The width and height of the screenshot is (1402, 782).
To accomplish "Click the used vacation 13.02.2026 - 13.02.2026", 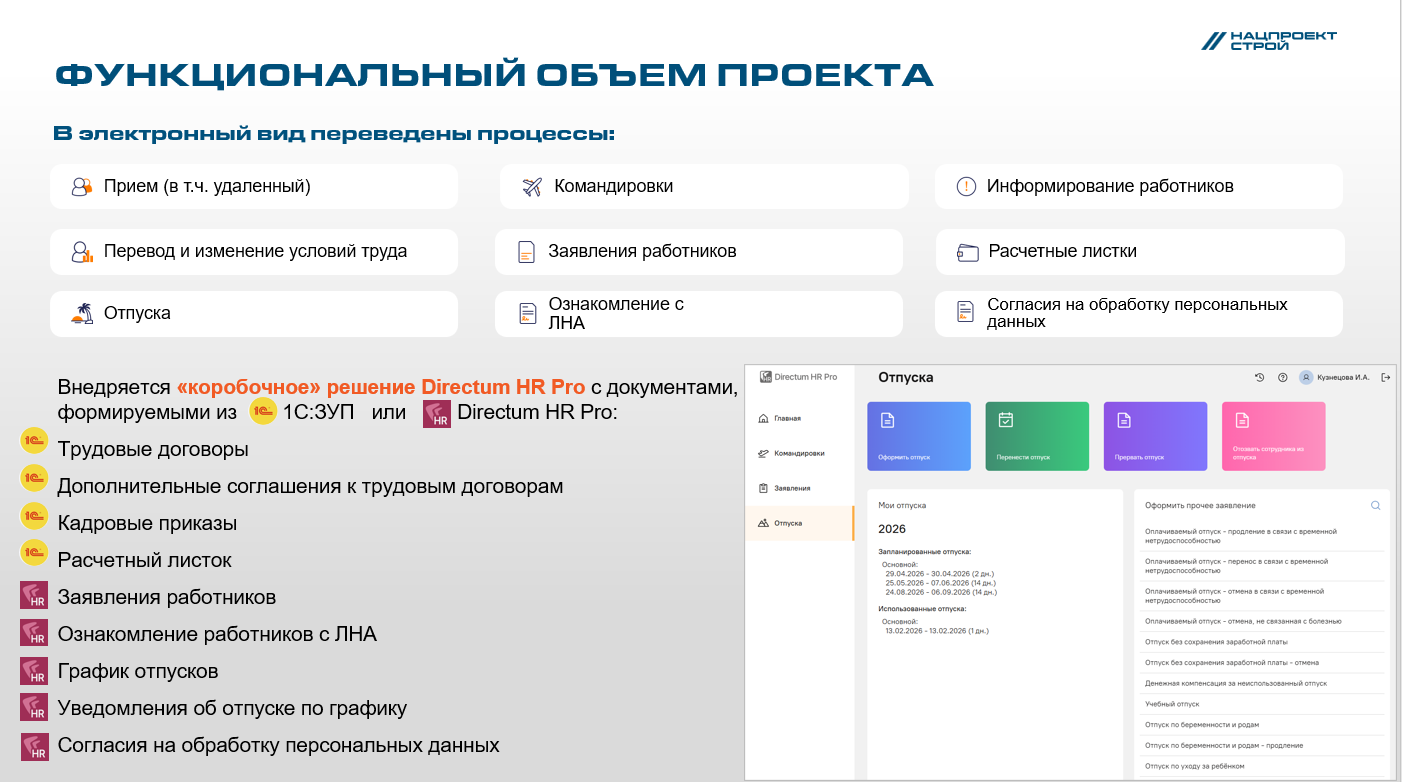I will pyautogui.click(x=936, y=631).
